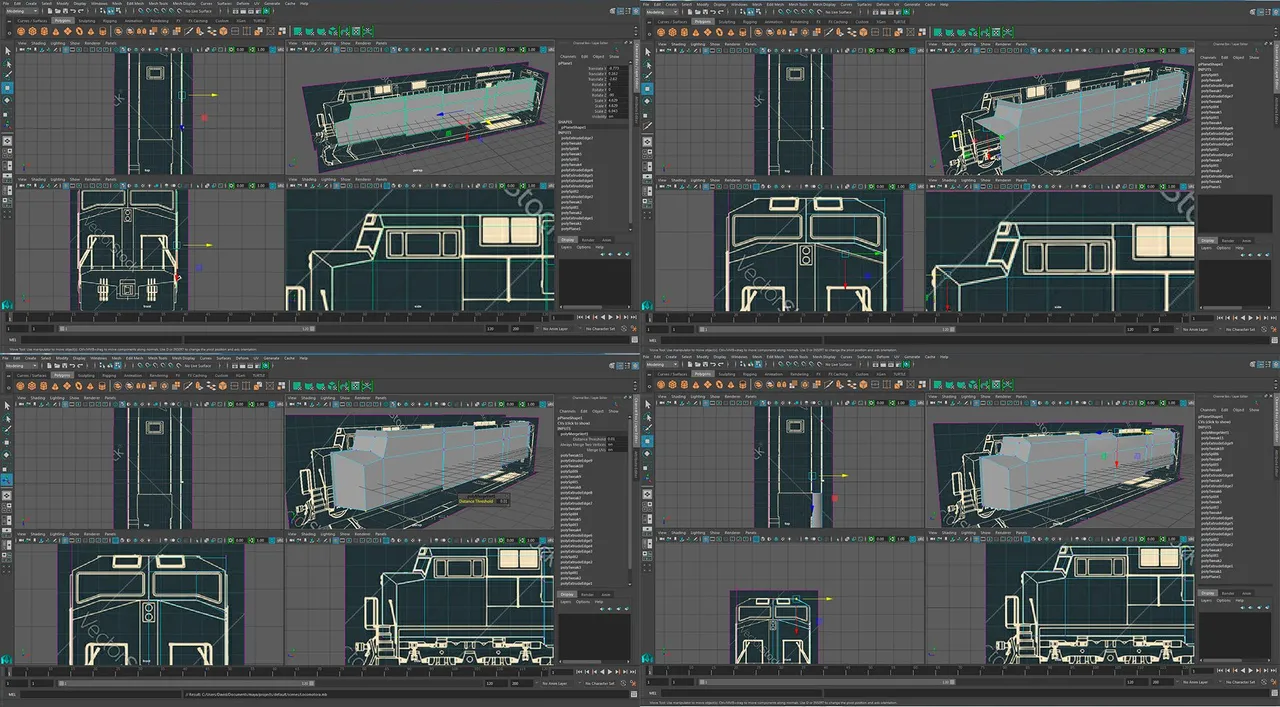Click Undo arrow icon in top-left window status line
The width and height of the screenshot is (1280, 707).
pyautogui.click(x=73, y=11)
